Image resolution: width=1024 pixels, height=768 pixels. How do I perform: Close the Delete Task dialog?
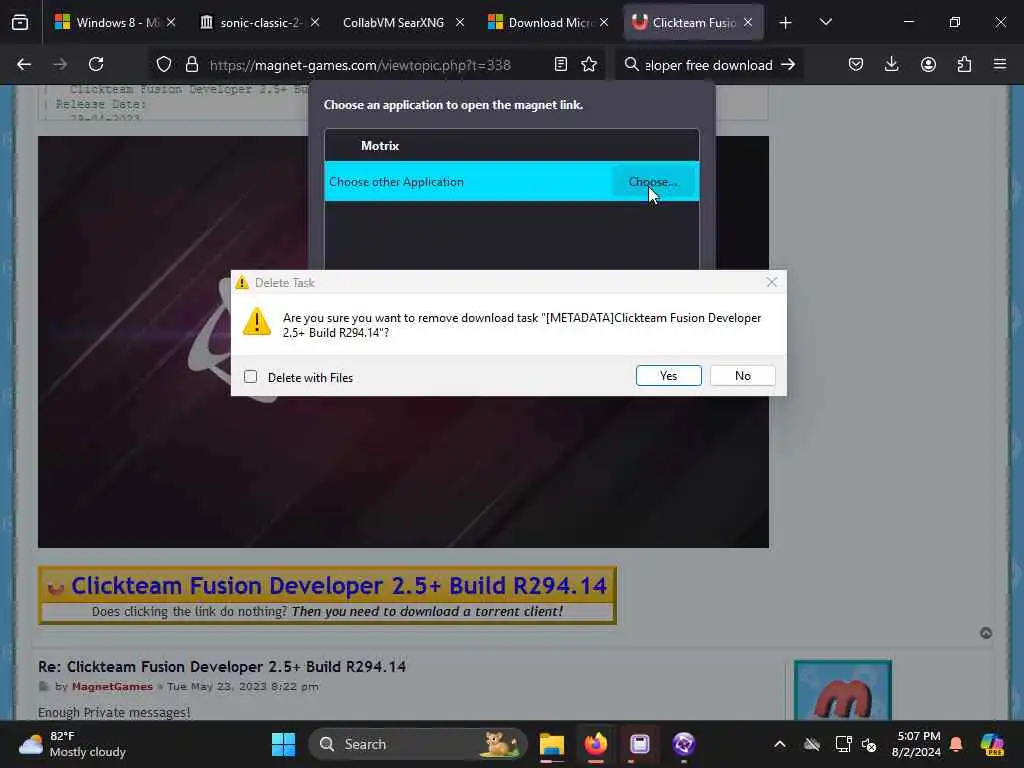pos(771,282)
